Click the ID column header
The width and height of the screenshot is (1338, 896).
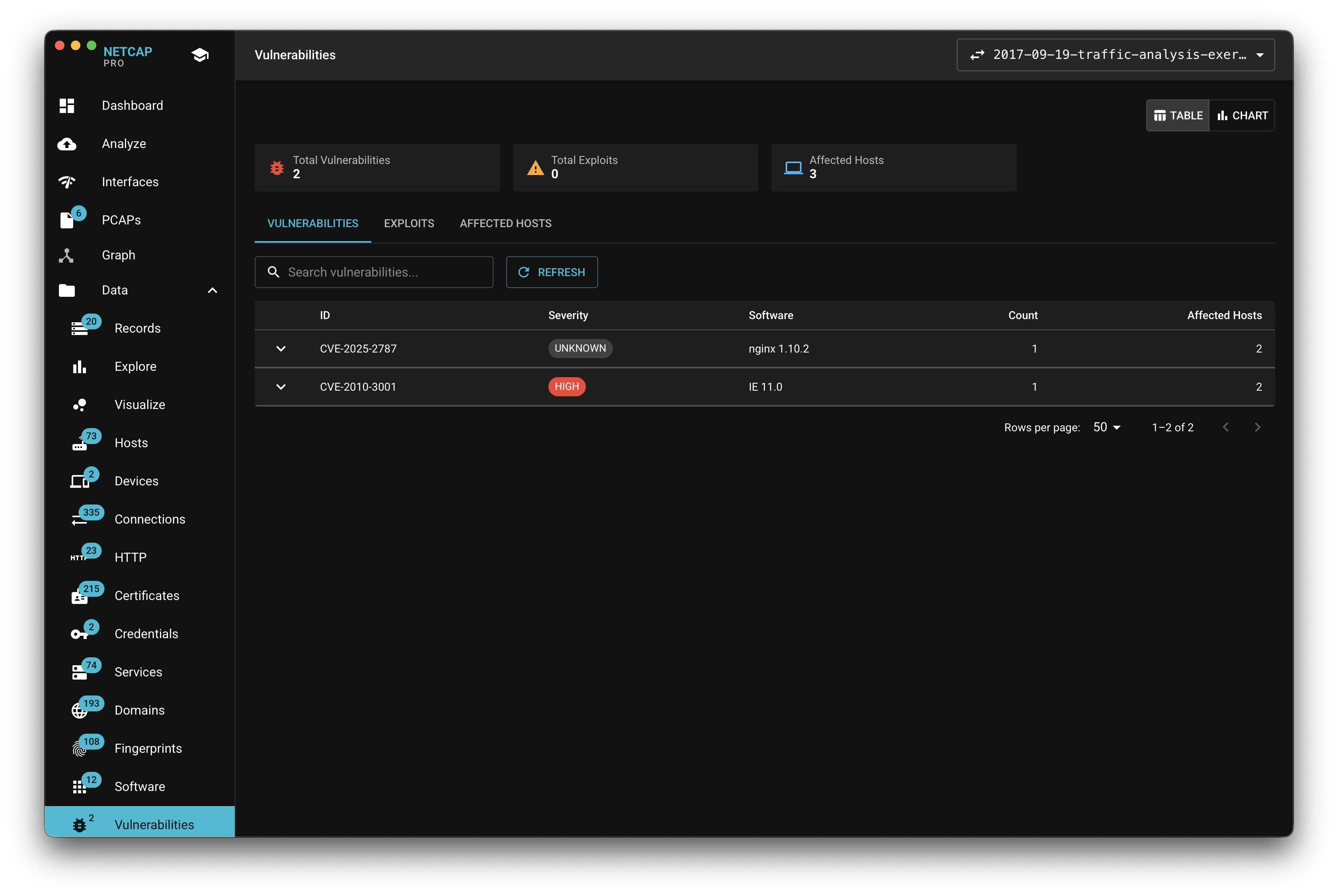pyautogui.click(x=325, y=316)
